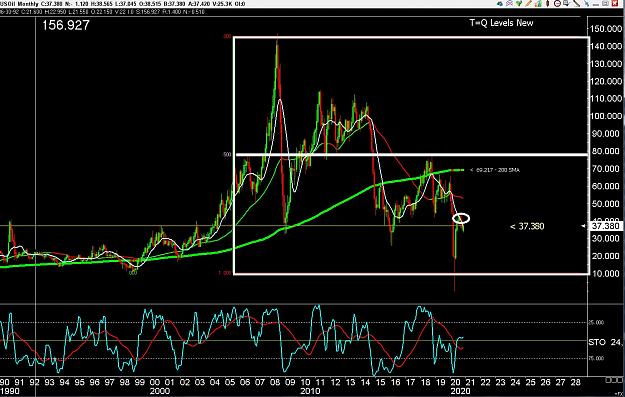Image resolution: width=625 pixels, height=397 pixels.
Task: Click the 25.000 stochastic level label
Action: [596, 322]
